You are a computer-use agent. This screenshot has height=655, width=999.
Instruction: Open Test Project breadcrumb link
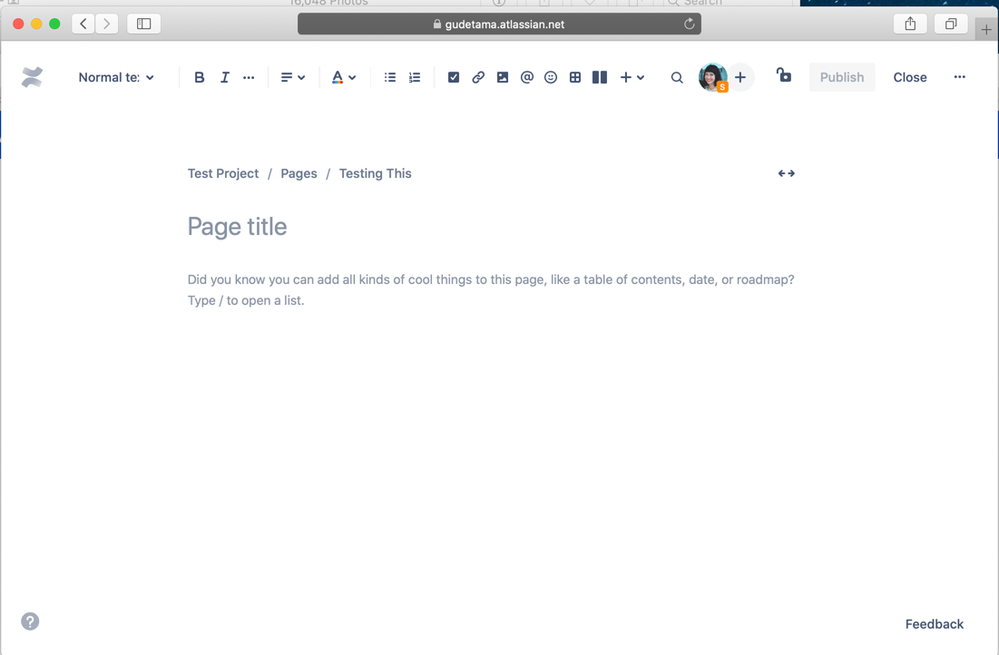(x=223, y=173)
